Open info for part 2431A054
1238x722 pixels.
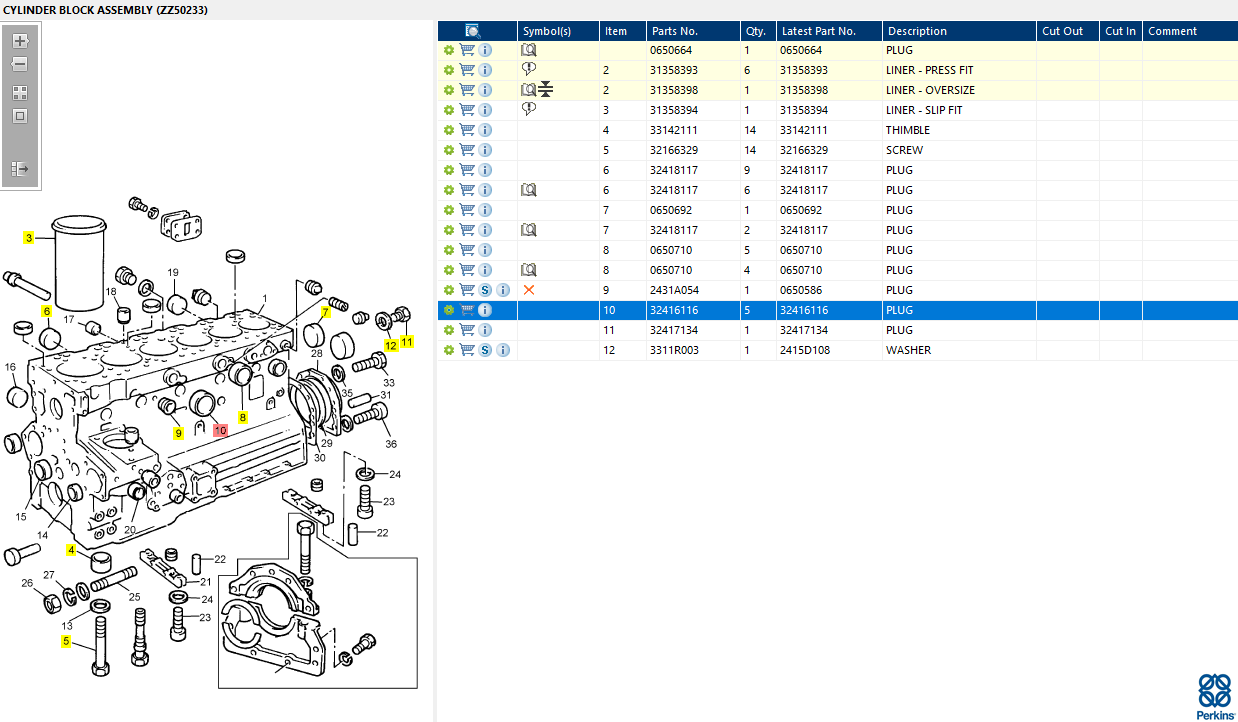coord(503,290)
